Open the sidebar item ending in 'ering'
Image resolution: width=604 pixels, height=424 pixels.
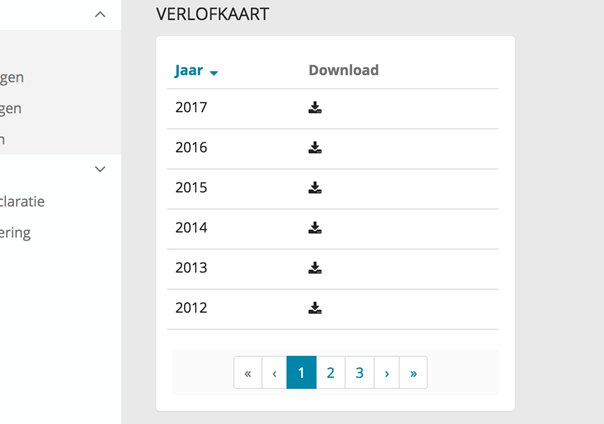click(x=15, y=233)
